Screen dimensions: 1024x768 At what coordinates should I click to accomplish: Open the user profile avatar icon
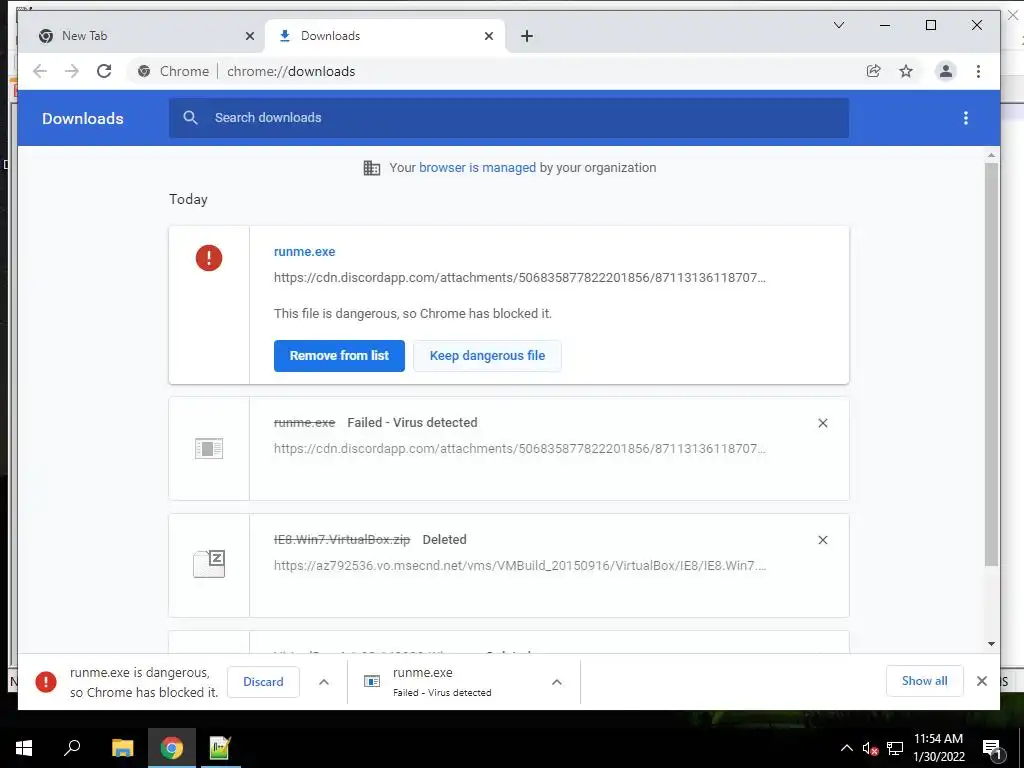(x=945, y=71)
